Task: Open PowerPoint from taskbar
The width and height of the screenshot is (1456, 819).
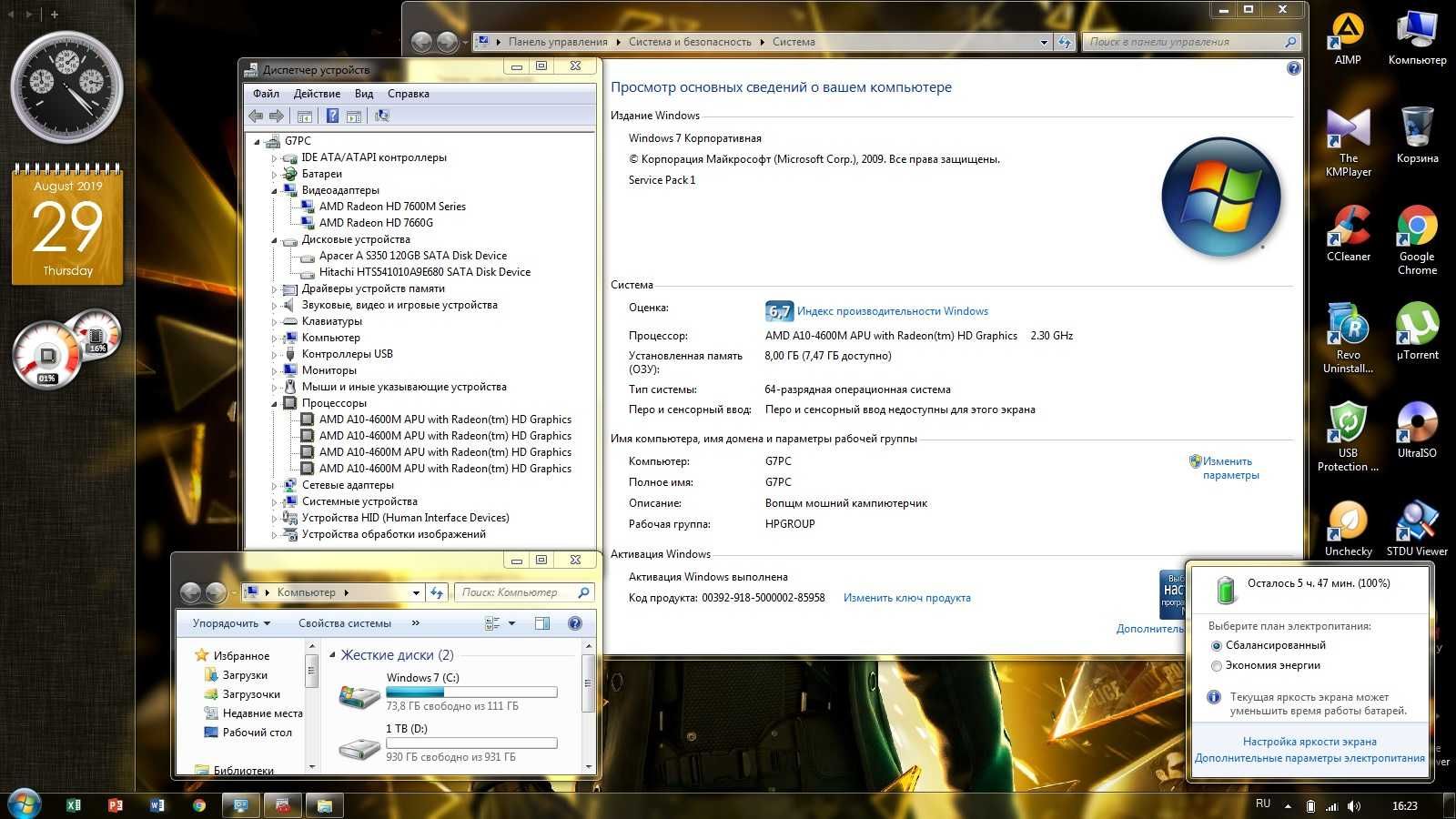Action: [115, 805]
